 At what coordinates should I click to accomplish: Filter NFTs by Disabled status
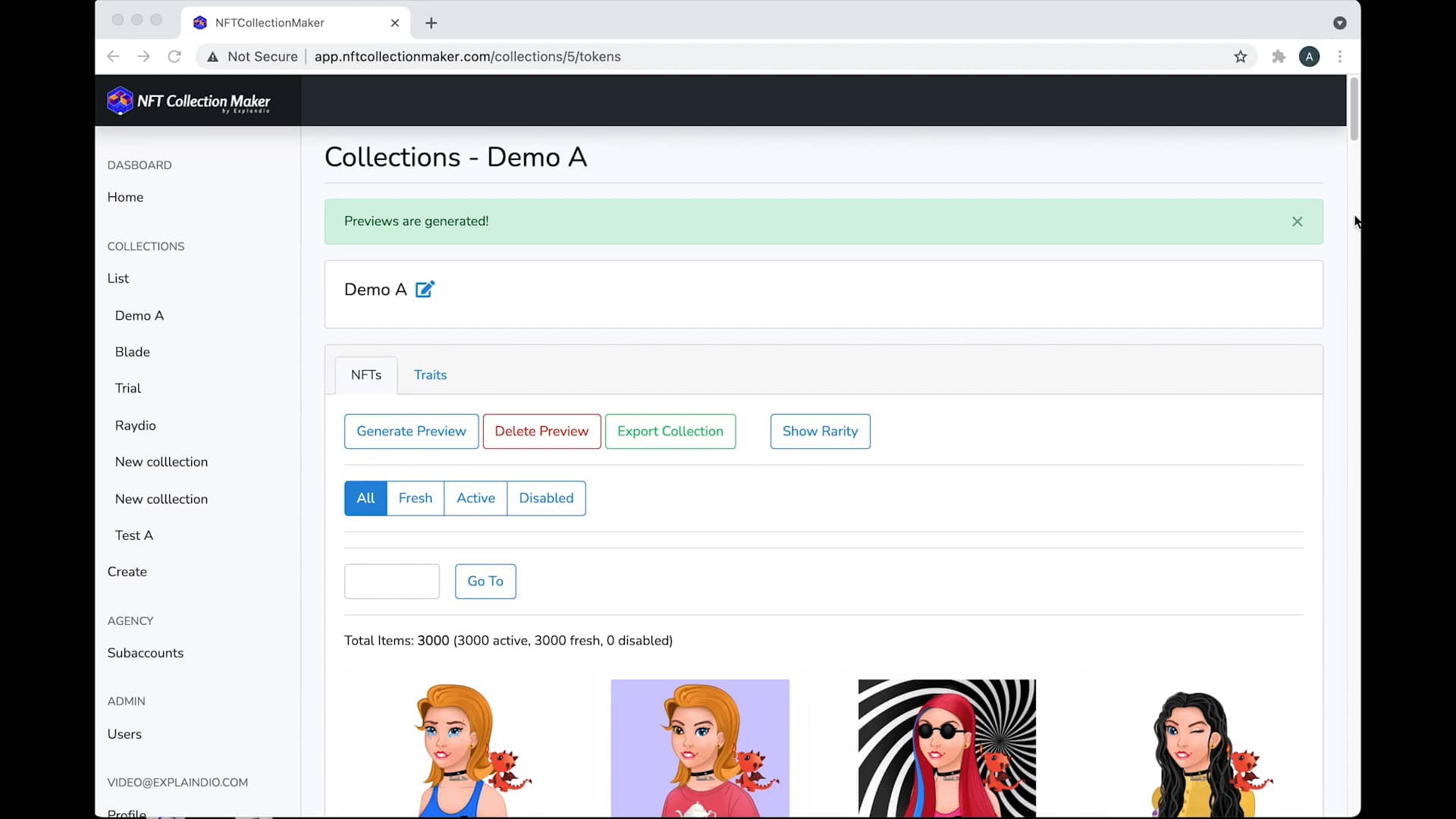coord(546,498)
